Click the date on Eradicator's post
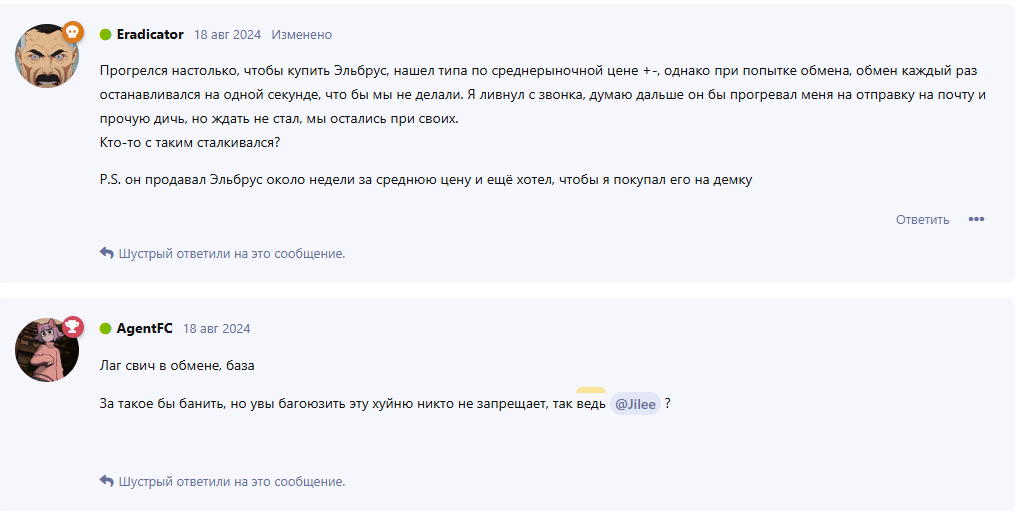This screenshot has width=1028, height=514. [x=227, y=34]
